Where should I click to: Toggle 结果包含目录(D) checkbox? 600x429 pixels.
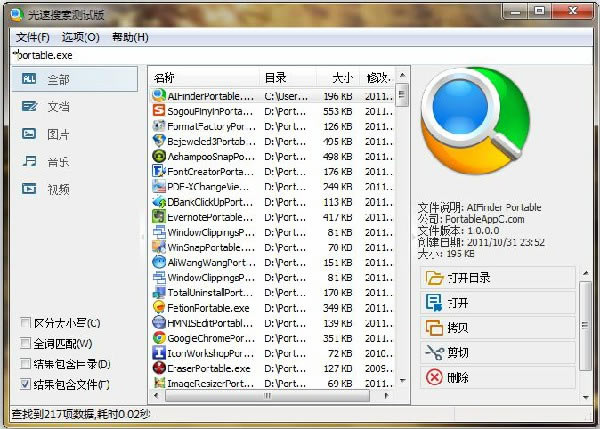25,363
